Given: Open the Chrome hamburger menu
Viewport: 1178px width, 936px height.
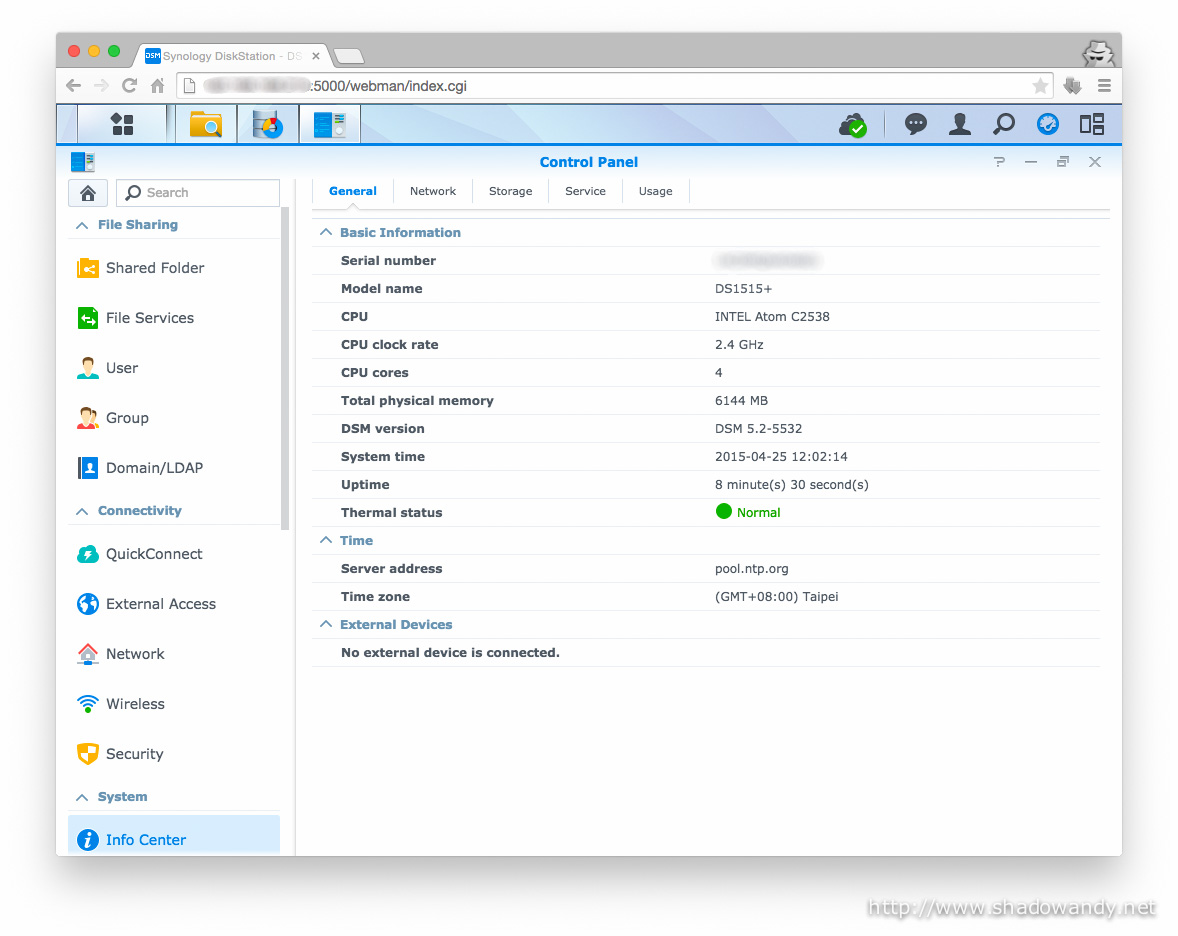Looking at the screenshot, I should 1104,86.
